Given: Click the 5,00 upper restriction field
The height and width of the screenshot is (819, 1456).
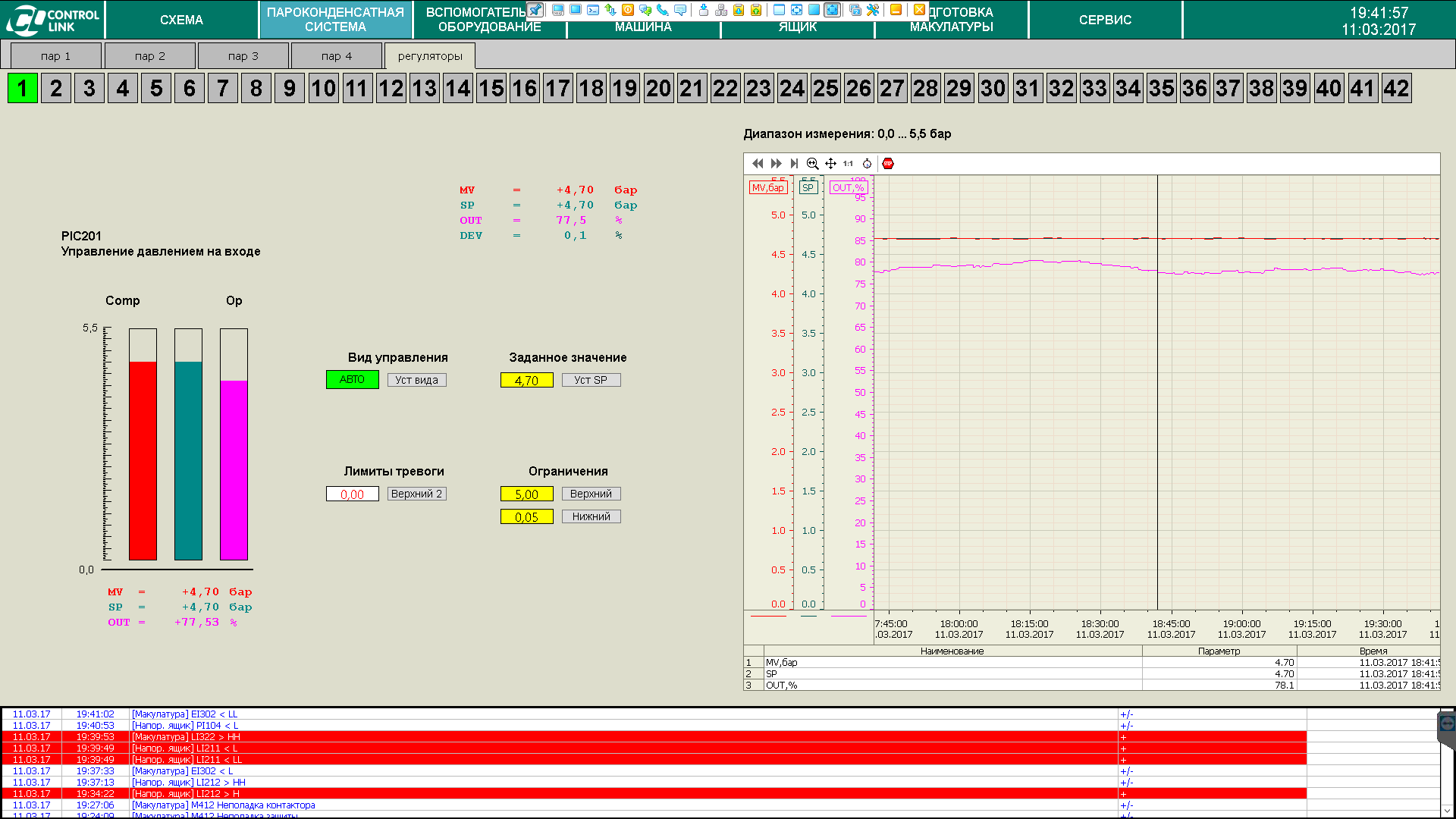Looking at the screenshot, I should click(526, 494).
